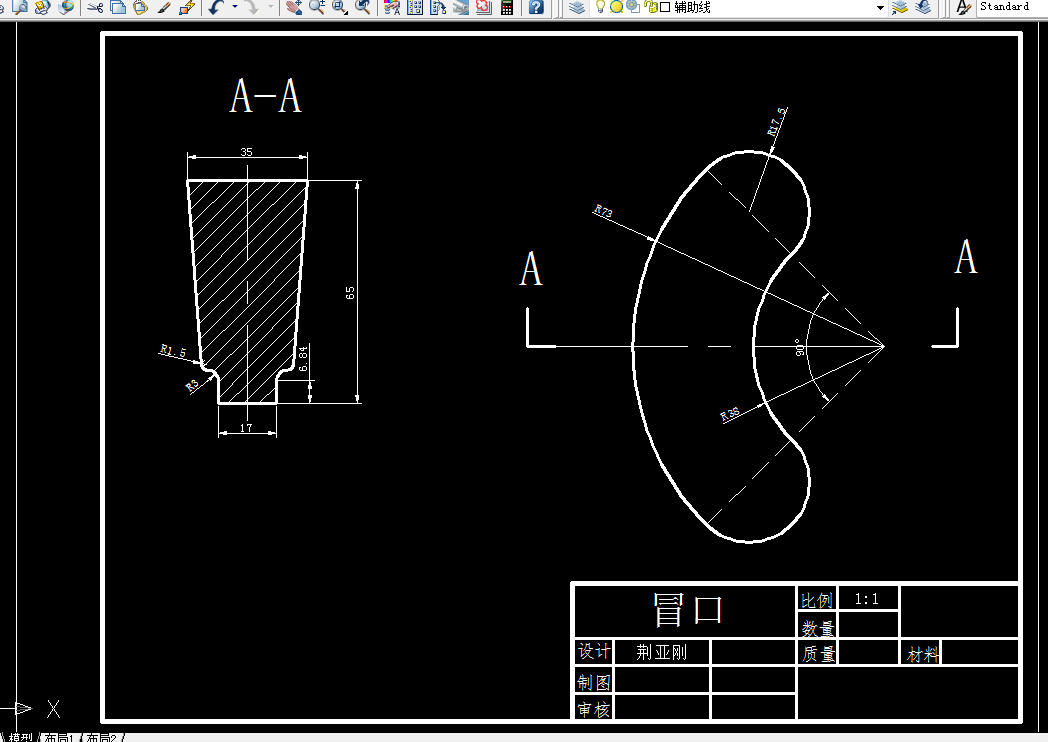Open the Properties palette icon
Image resolution: width=1048 pixels, height=742 pixels.
click(x=392, y=7)
